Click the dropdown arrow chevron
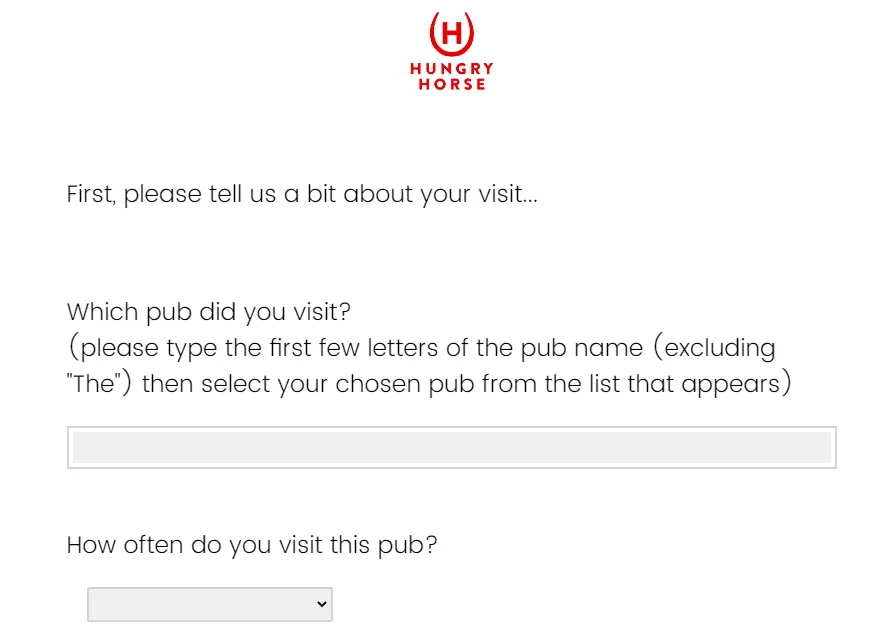881x641 pixels. (x=321, y=604)
